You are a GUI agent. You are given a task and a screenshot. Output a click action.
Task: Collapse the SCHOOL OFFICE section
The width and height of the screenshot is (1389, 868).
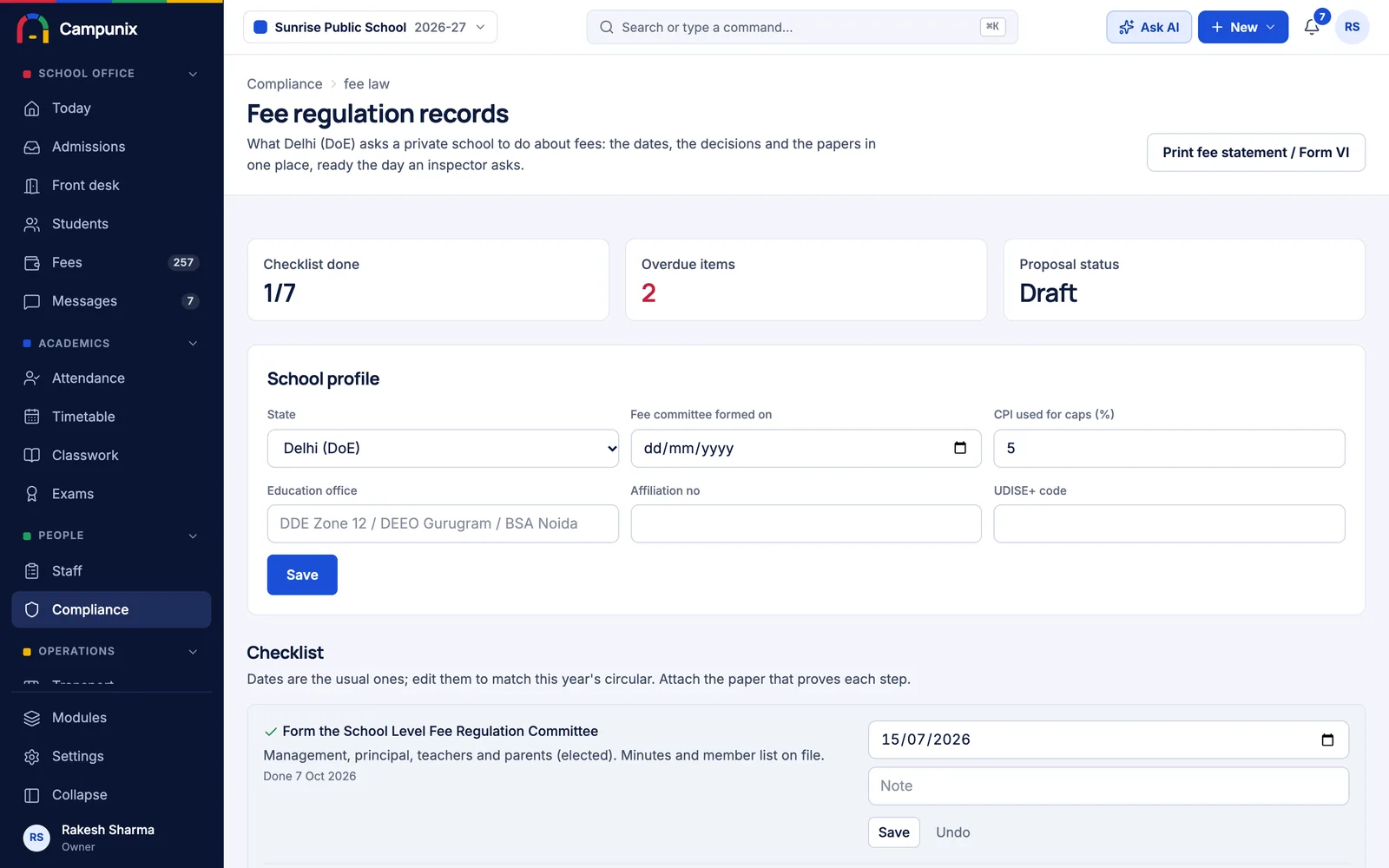(193, 74)
